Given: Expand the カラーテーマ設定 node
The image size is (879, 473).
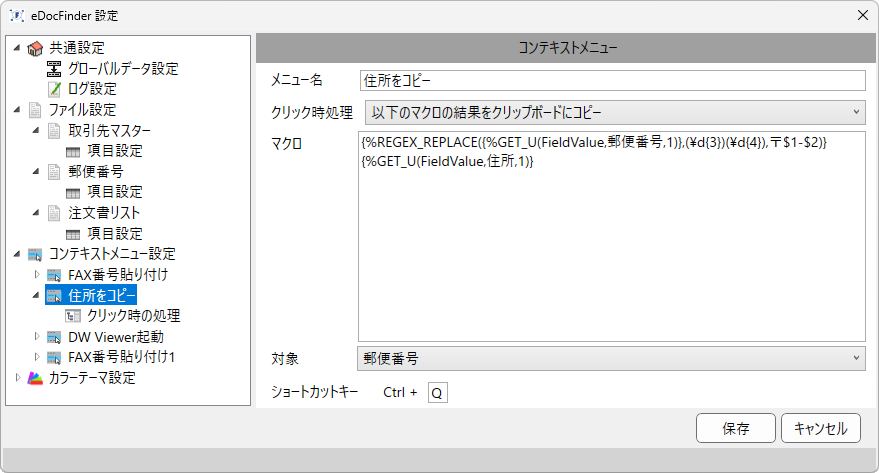Looking at the screenshot, I should 18,378.
